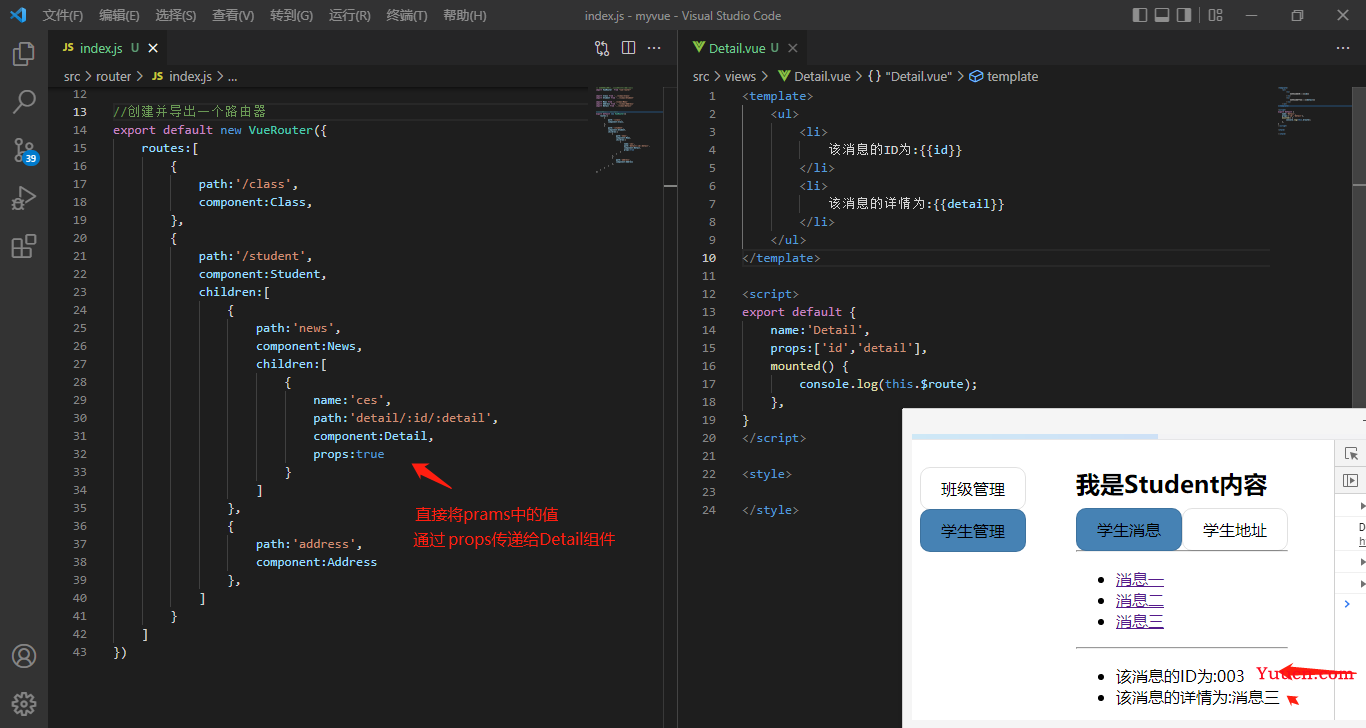1366x728 pixels.
Task: Click console.log(this.$route) line
Action: tap(888, 384)
